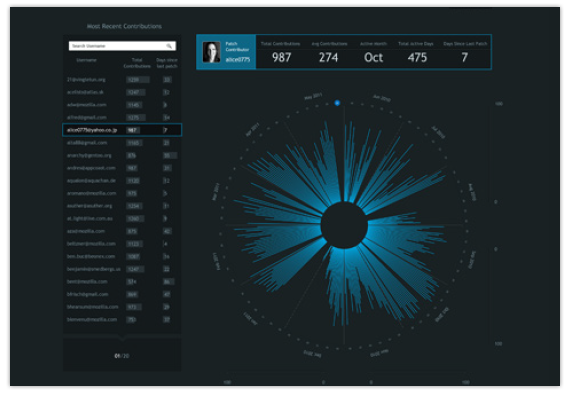Select the benjamin@smedbergs.us contributor row
This screenshot has width=570, height=393.
pos(122,269)
